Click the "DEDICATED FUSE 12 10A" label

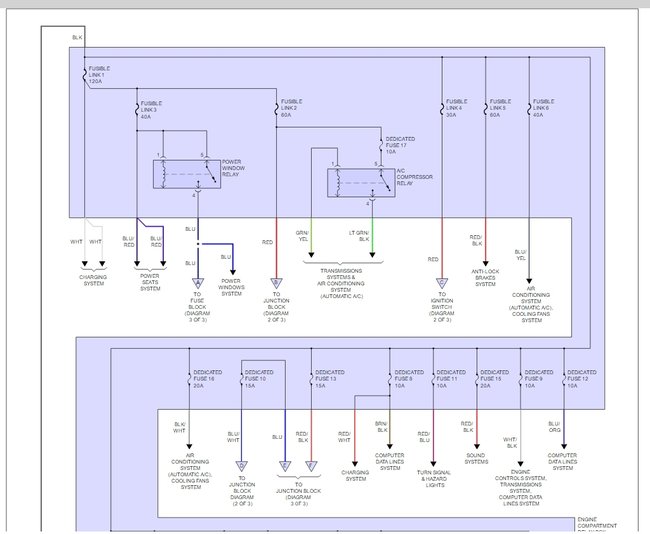tap(582, 379)
